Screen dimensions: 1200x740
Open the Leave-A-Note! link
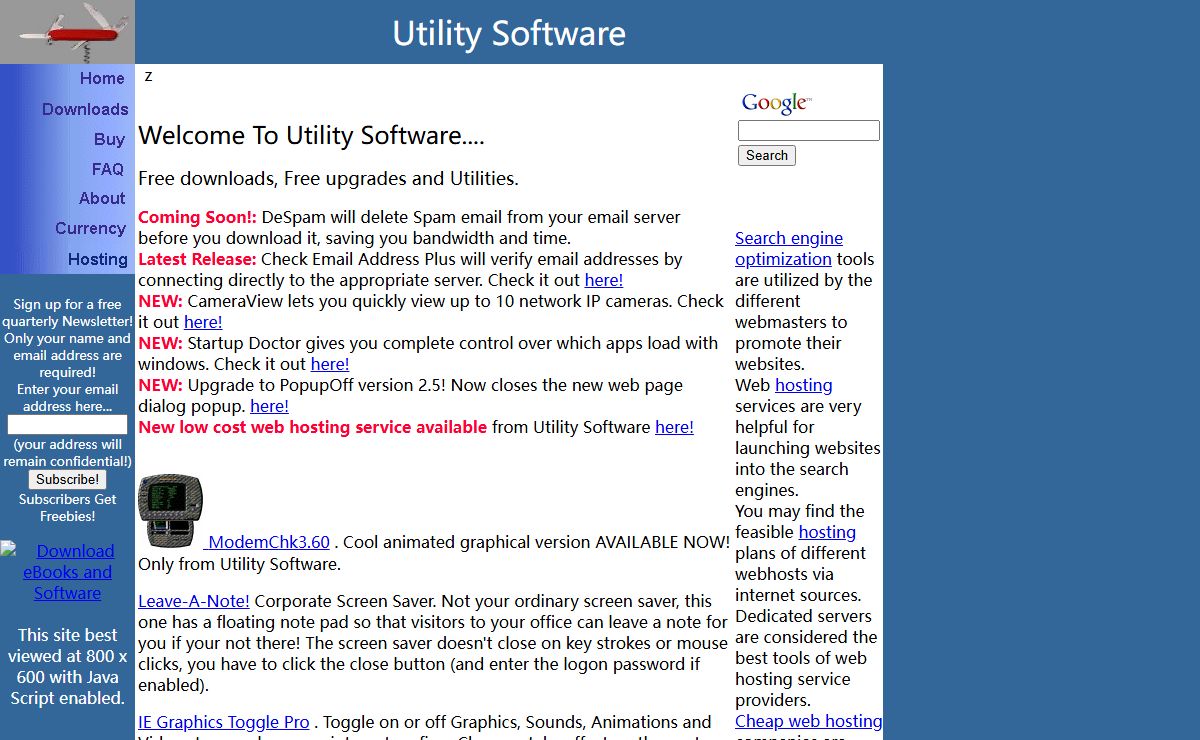pos(194,601)
